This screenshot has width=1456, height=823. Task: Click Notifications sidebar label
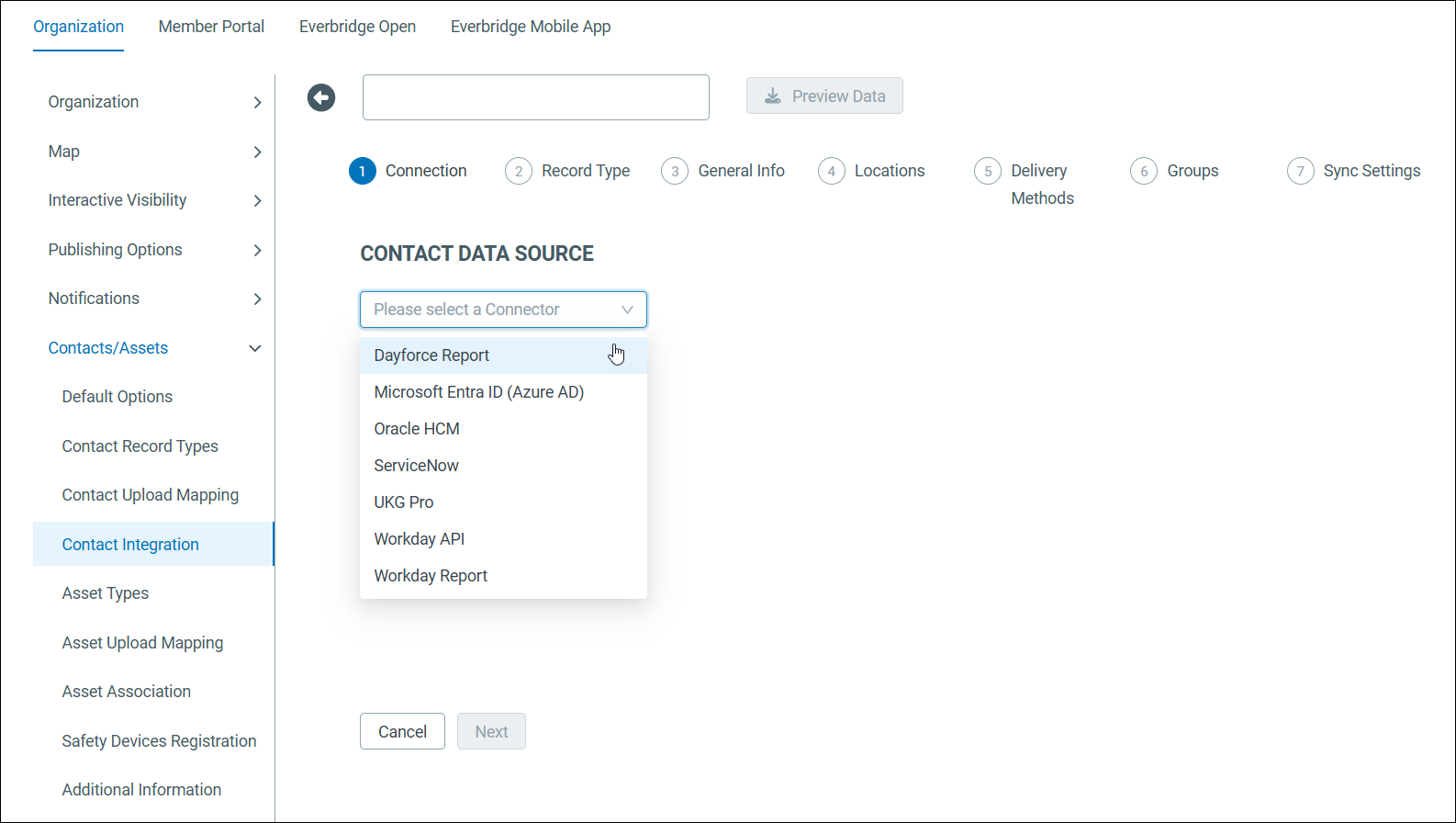click(x=94, y=299)
